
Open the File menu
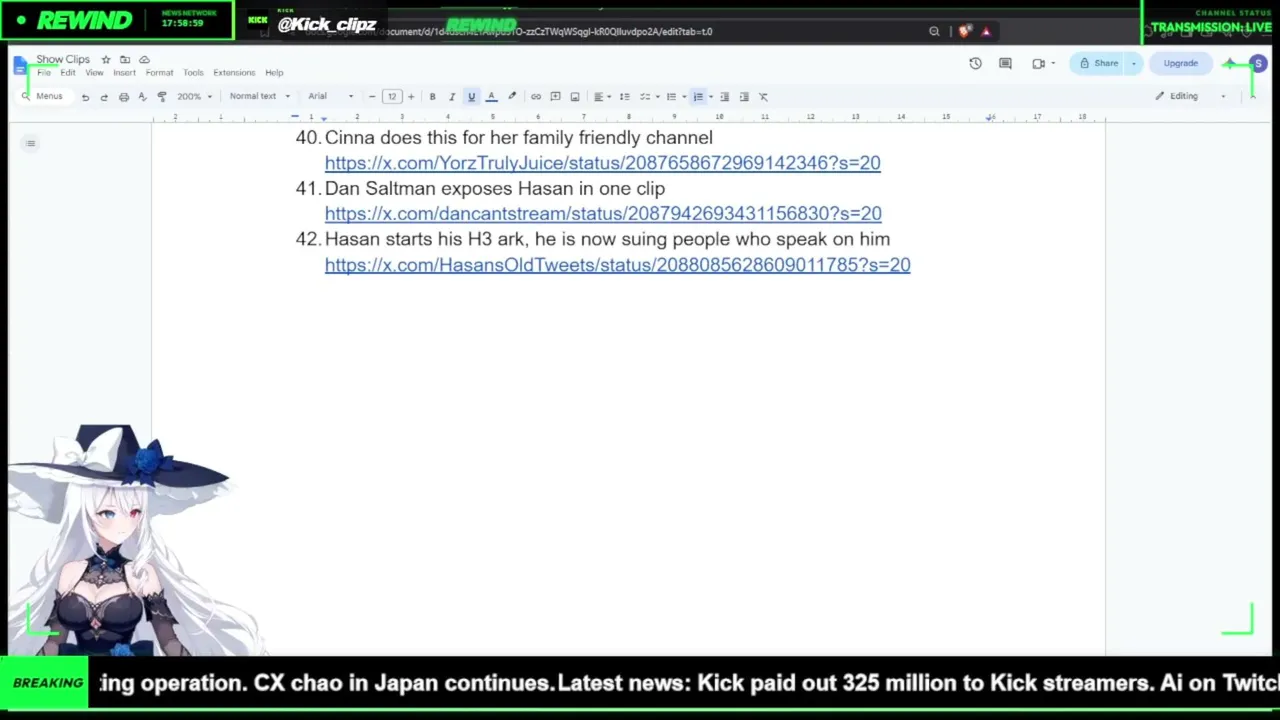pos(44,73)
